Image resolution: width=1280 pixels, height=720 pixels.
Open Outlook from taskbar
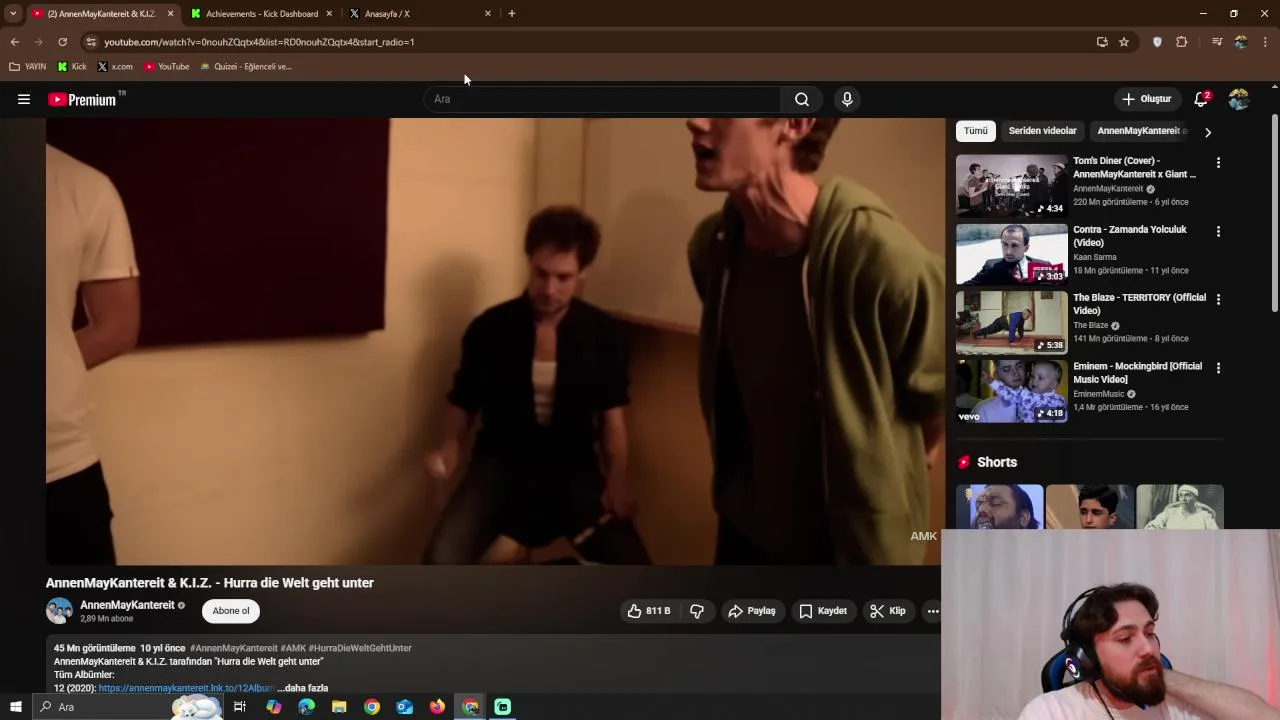pos(404,707)
